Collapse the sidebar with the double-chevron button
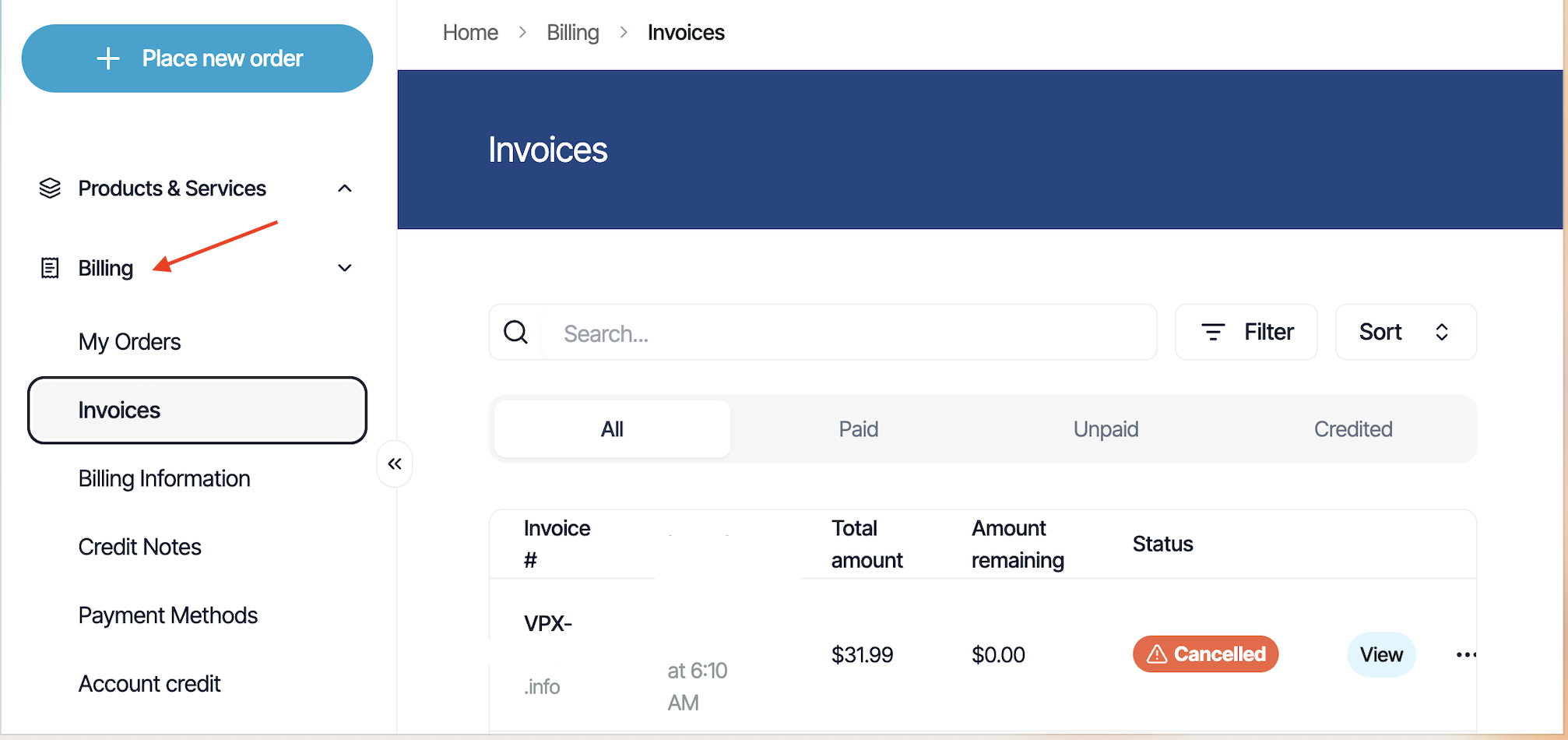Screen dimensions: 1568x740 coord(395,464)
